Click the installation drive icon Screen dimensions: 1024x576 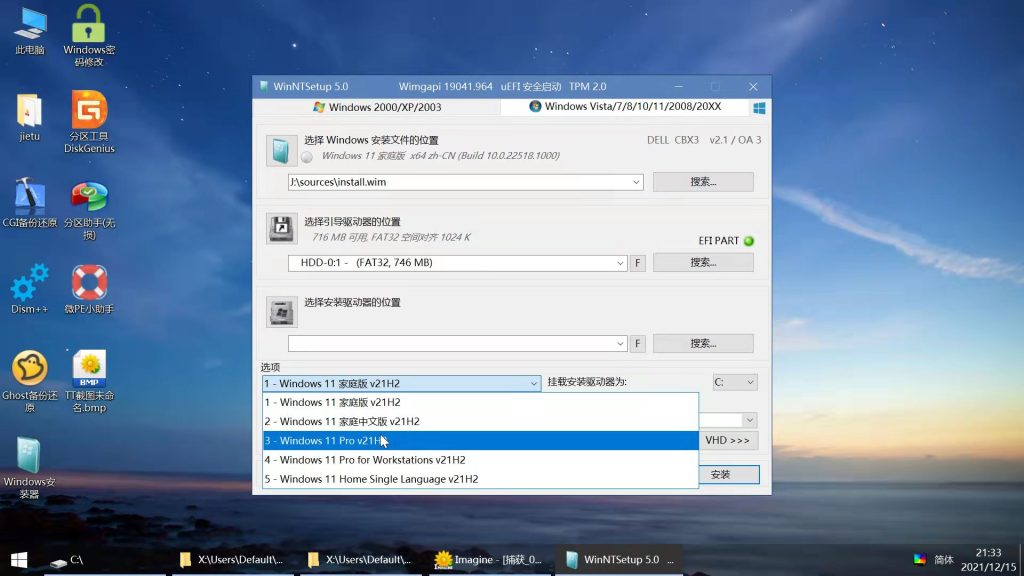coord(281,312)
